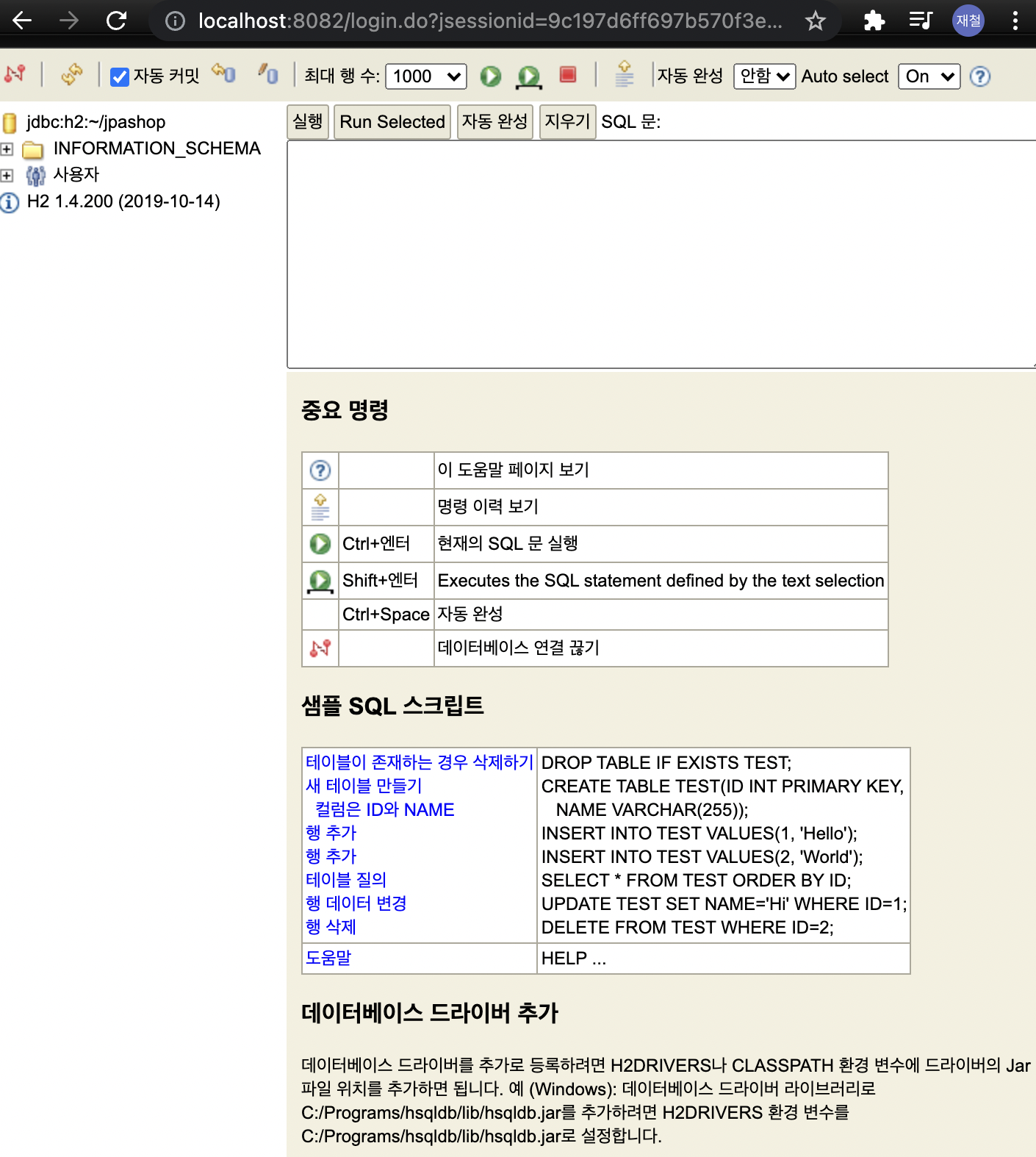
Task: Click the commit icon in toolbar
Action: pos(224,74)
